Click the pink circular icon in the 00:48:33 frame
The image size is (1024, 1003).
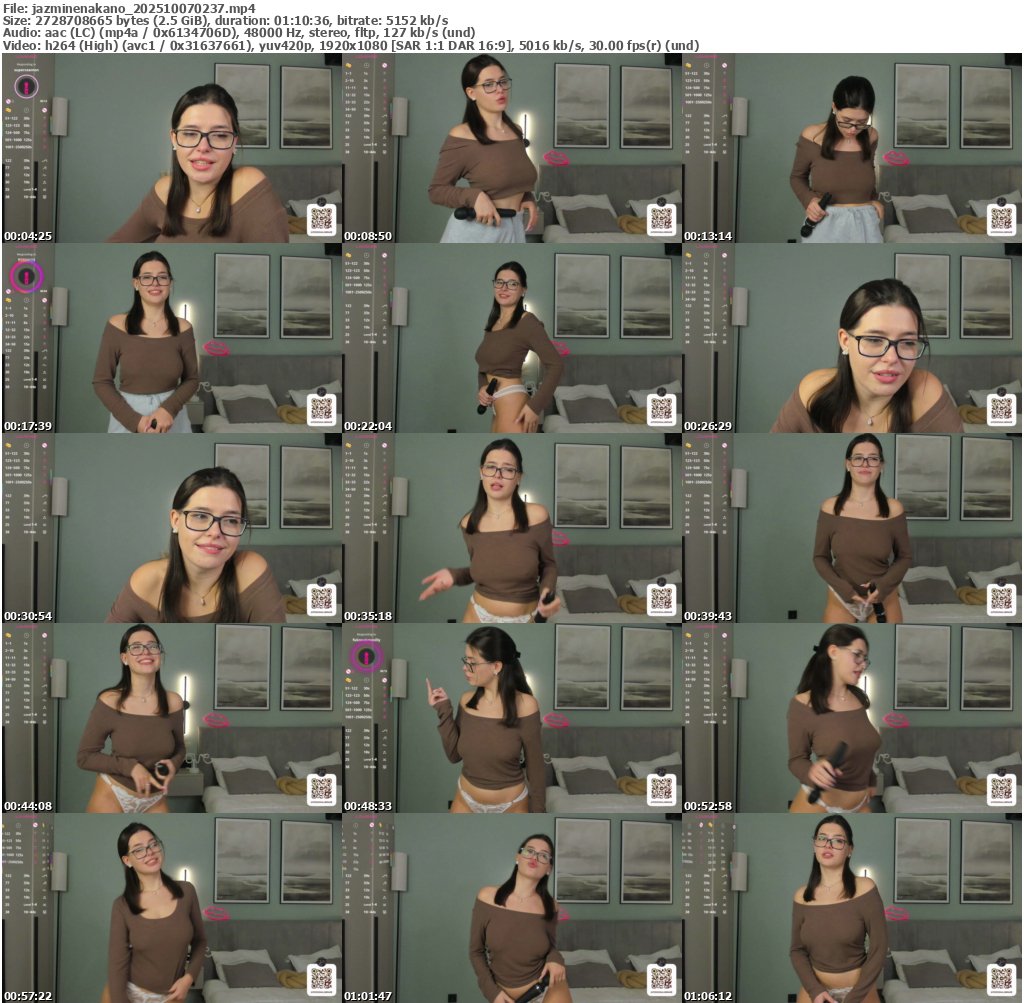coord(366,656)
